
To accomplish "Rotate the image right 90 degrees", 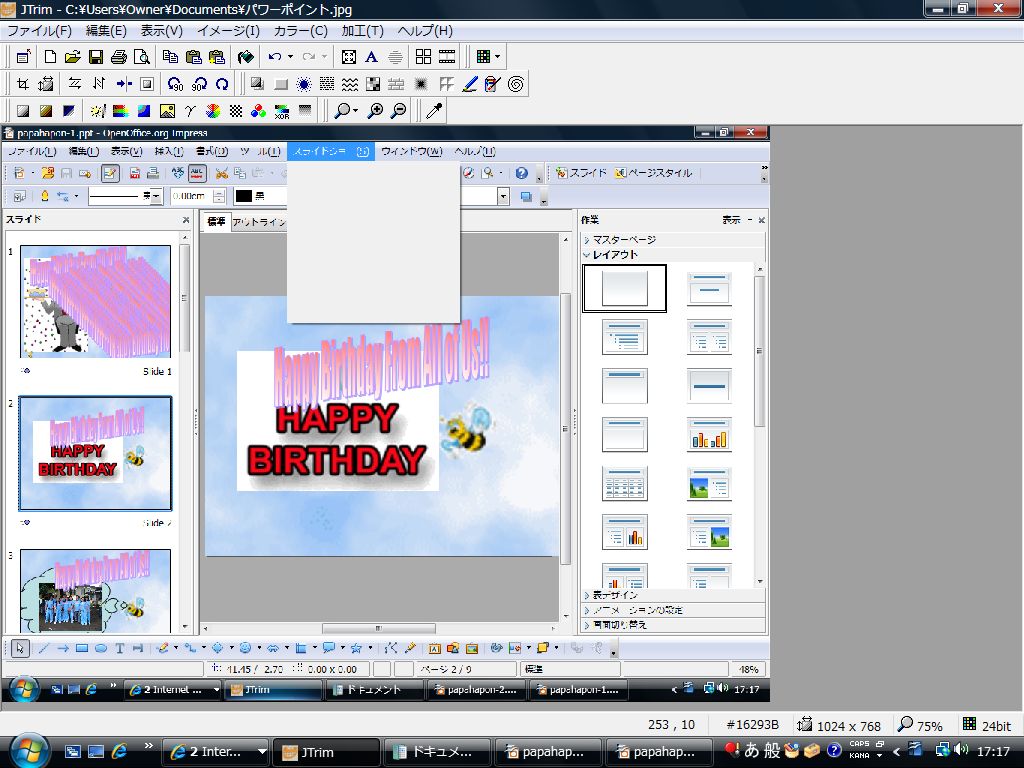I will tap(199, 84).
